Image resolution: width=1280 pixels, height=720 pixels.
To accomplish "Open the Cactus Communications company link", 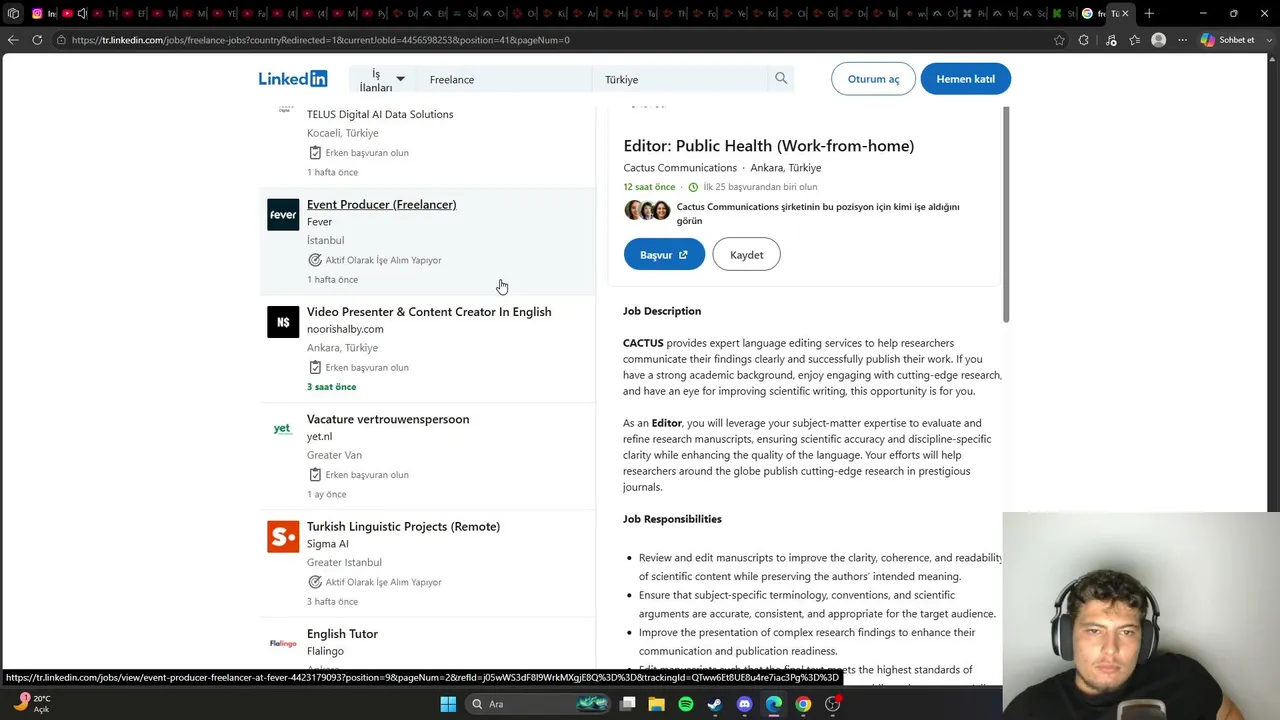I will (x=680, y=168).
